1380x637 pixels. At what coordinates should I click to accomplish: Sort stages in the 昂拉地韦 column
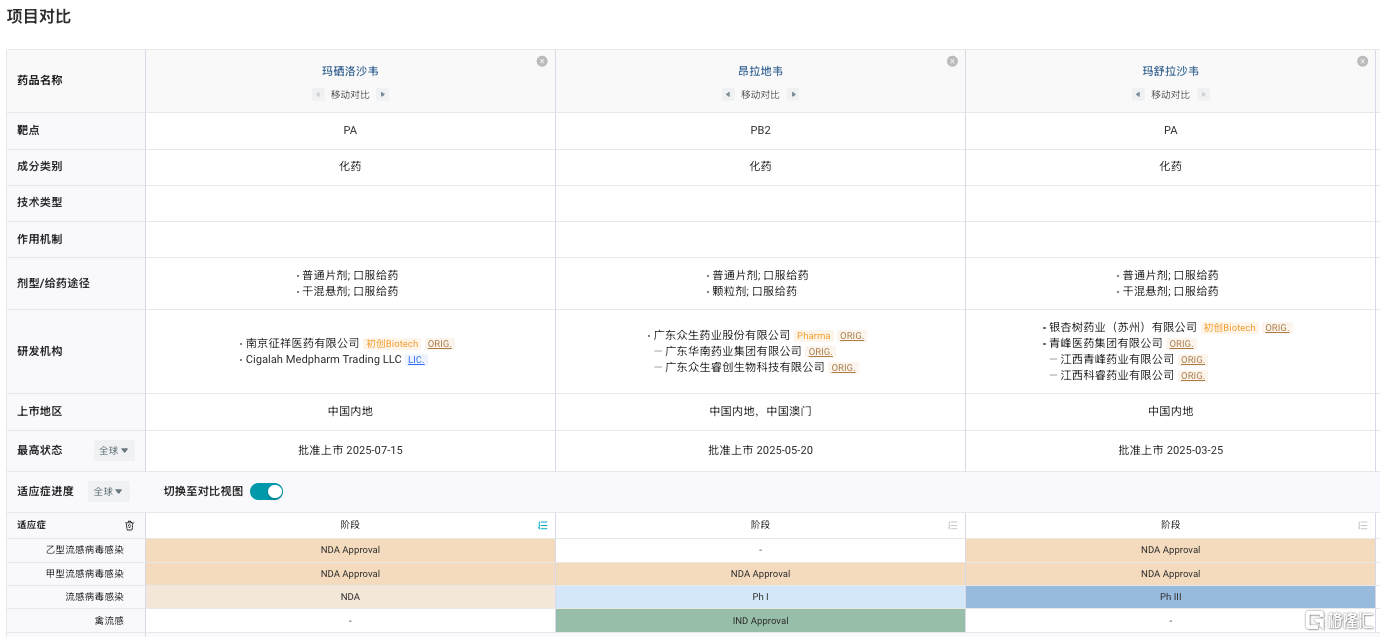click(952, 525)
